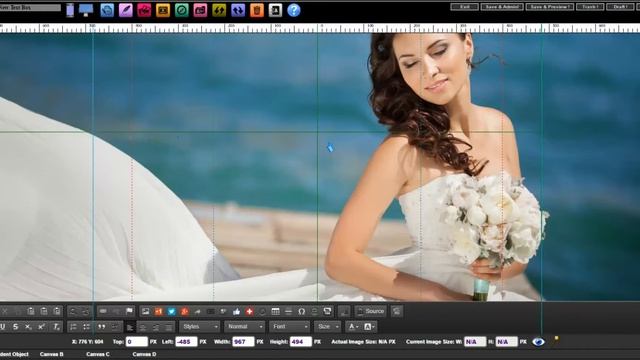This screenshot has width=640, height=360.
Task: Click the Height input field
Action: tap(301, 342)
